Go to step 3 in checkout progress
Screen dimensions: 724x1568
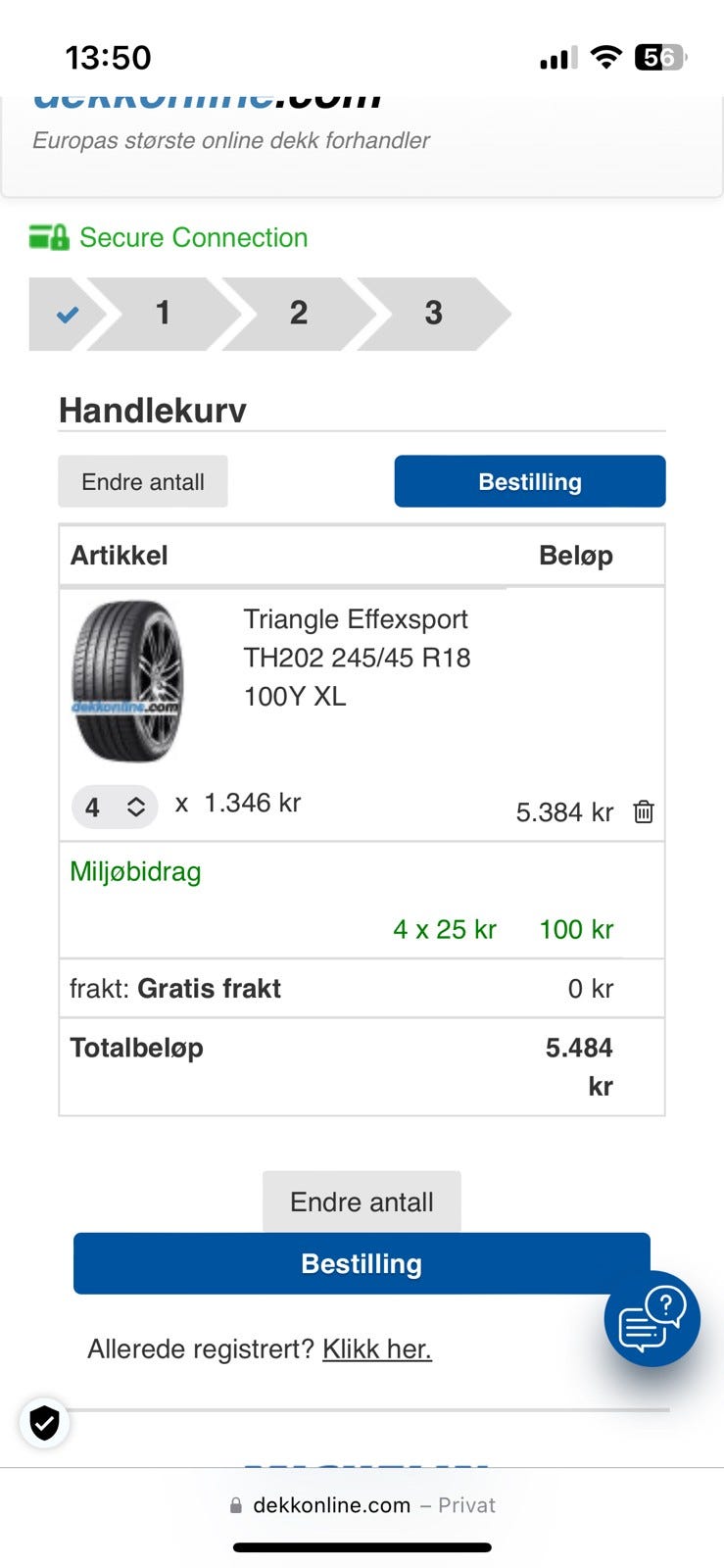[x=433, y=314]
